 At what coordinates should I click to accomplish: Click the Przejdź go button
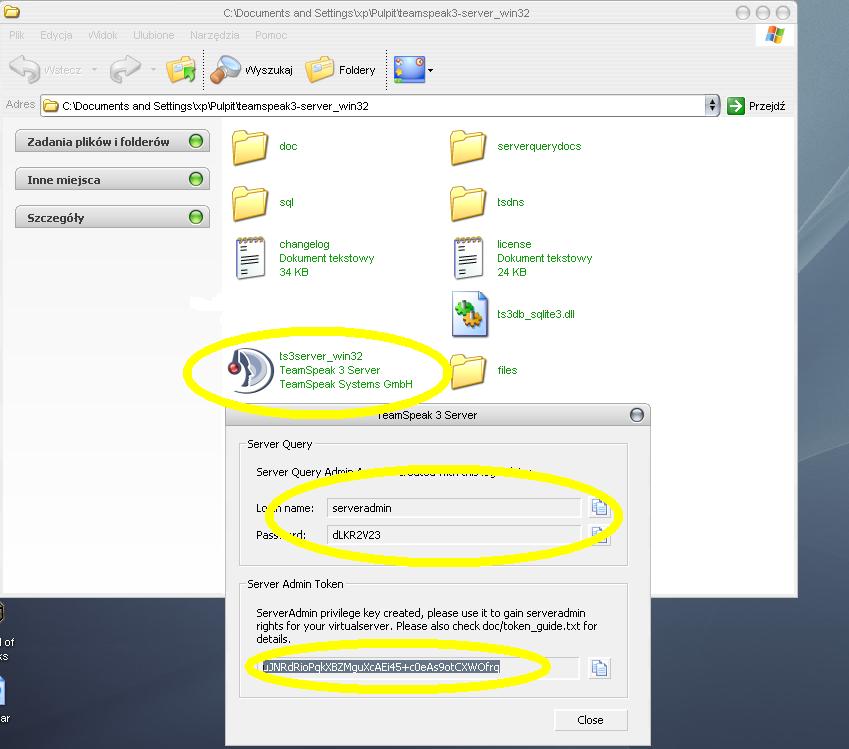756,106
